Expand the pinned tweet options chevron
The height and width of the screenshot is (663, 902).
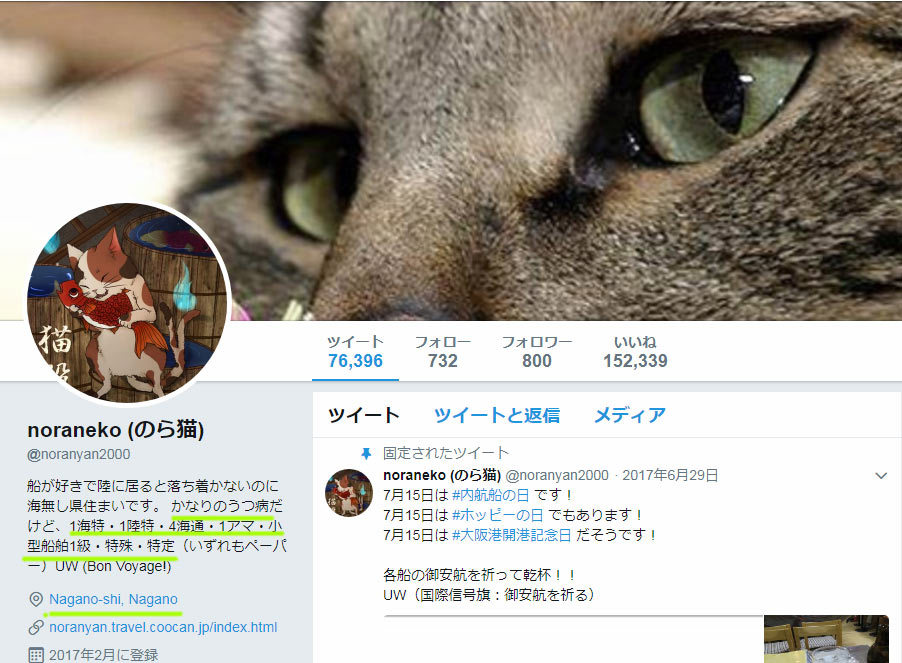(881, 476)
